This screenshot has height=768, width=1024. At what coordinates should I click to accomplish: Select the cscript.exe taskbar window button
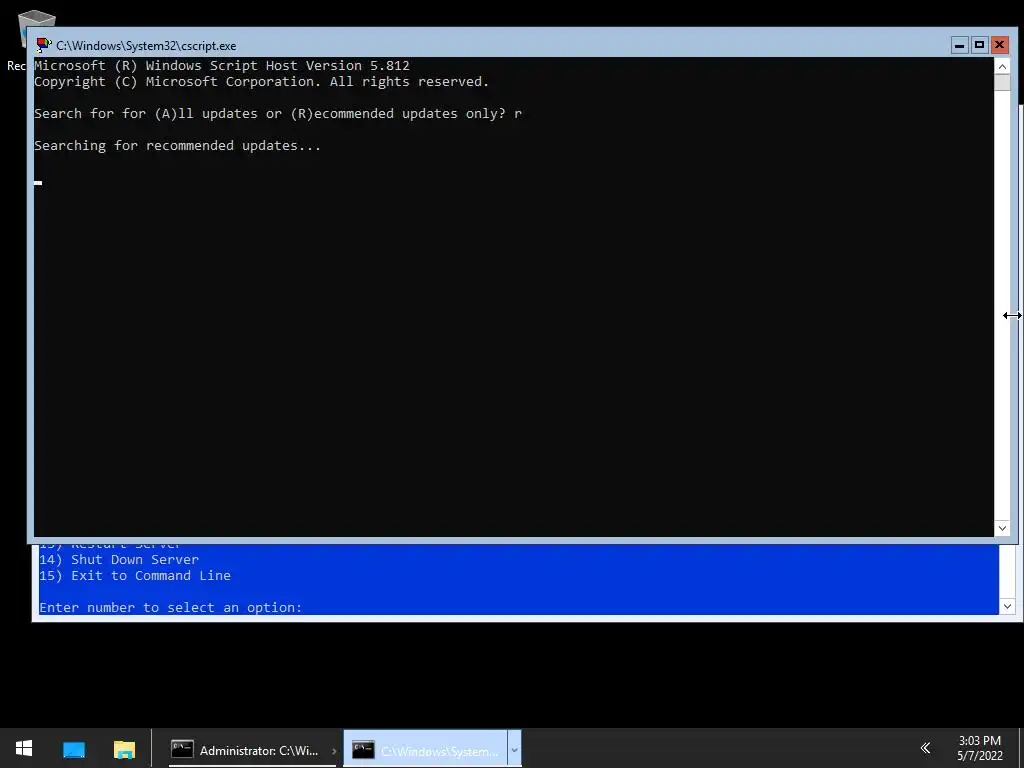click(426, 748)
